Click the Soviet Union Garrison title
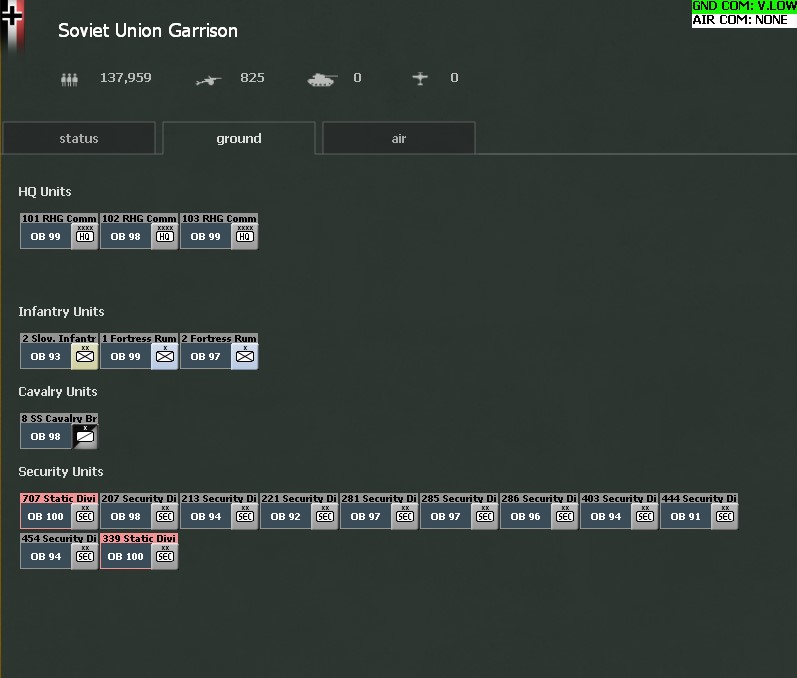The width and height of the screenshot is (797, 678). (x=148, y=30)
